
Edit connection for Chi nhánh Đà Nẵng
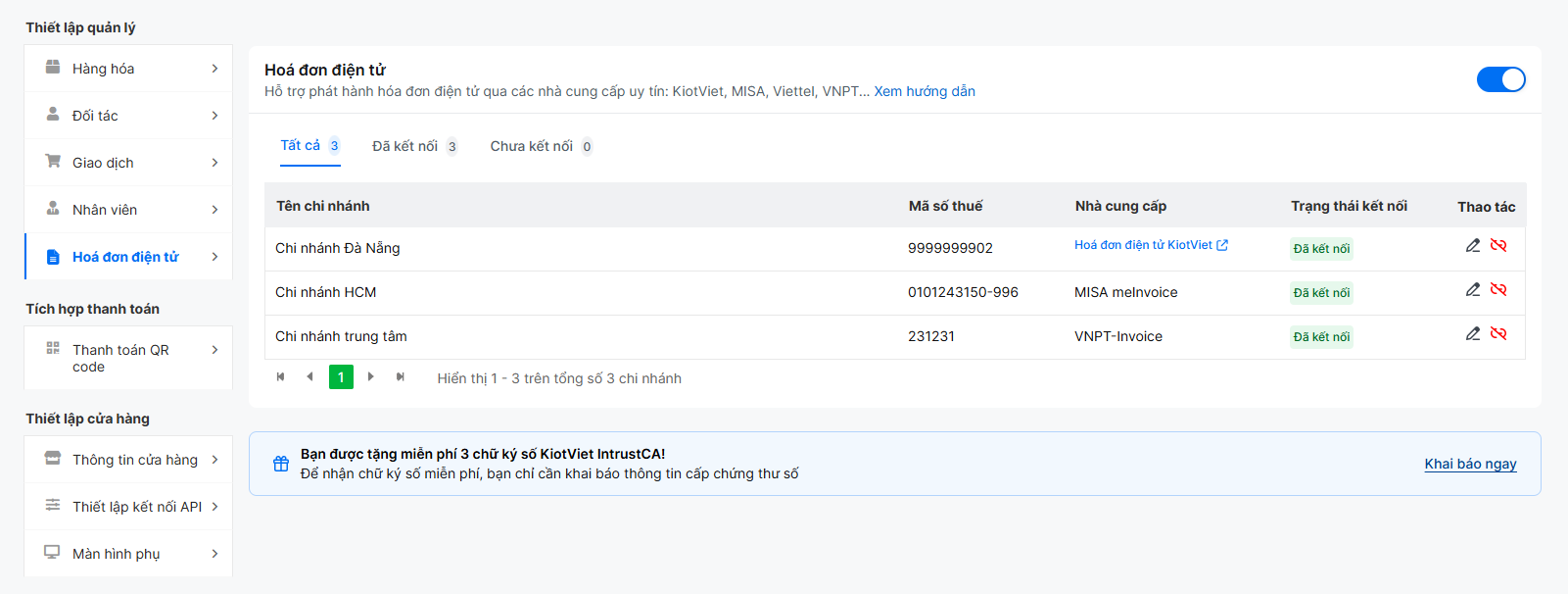[1473, 245]
